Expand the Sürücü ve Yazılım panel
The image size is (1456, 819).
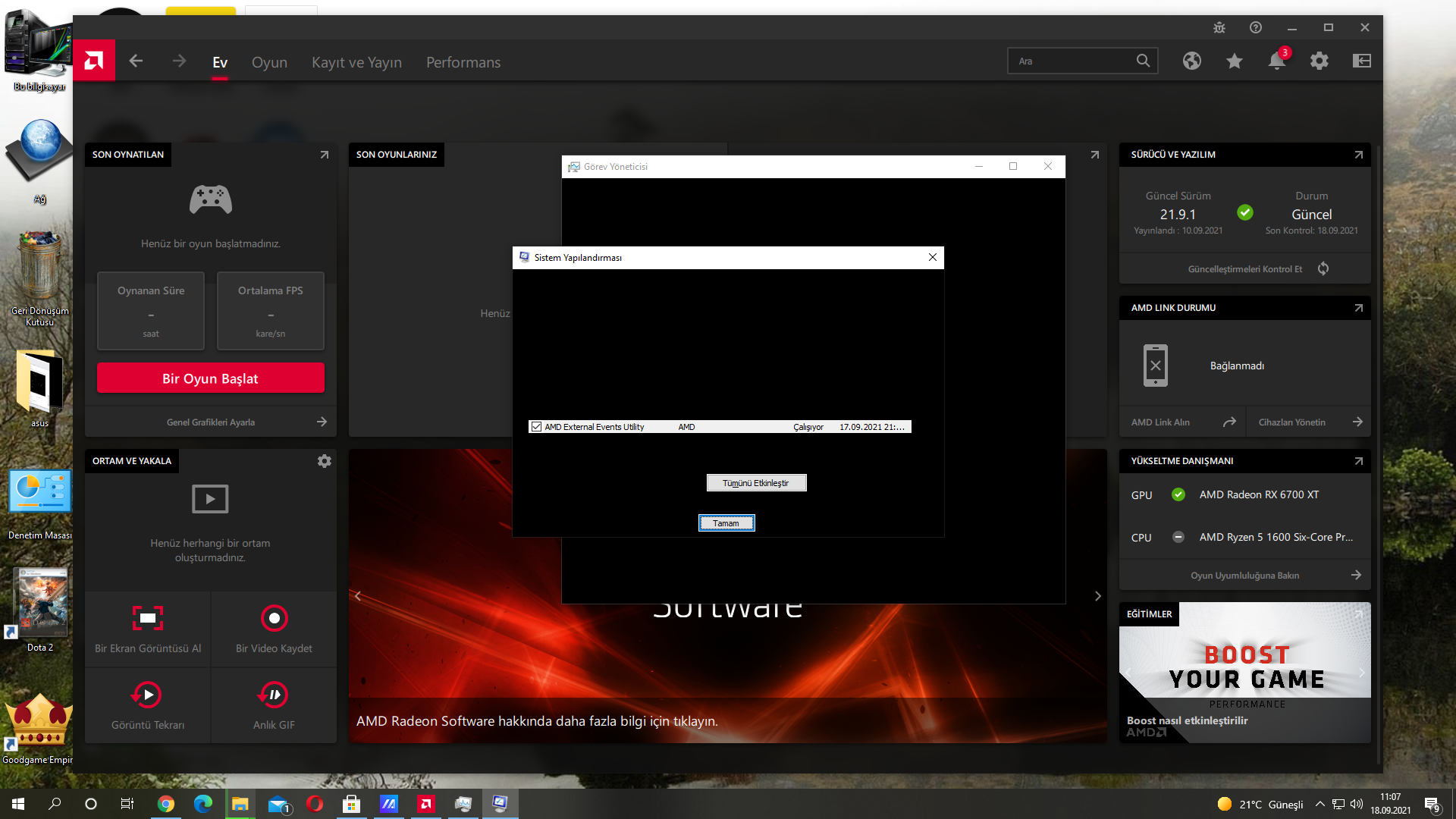click(x=1358, y=155)
